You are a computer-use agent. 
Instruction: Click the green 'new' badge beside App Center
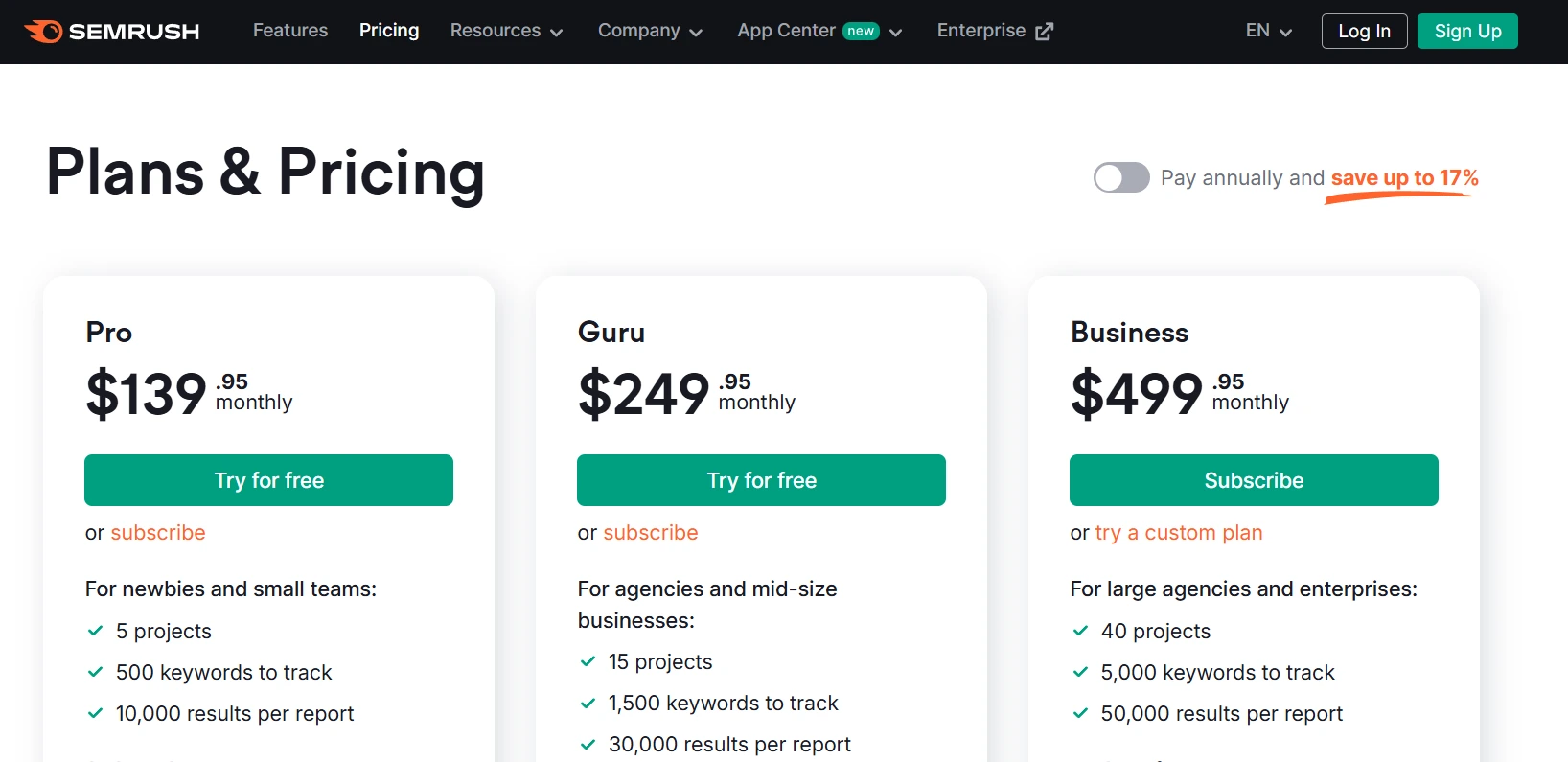click(x=861, y=31)
